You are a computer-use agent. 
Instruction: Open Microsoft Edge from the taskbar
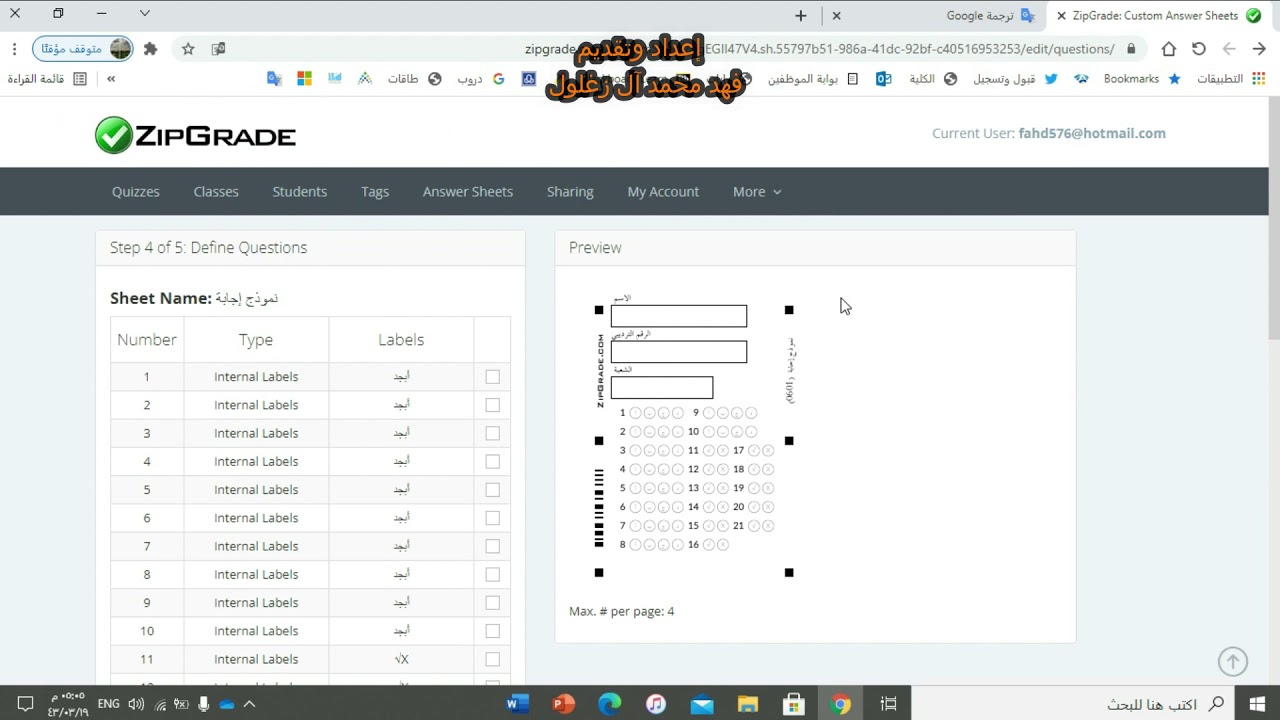pyautogui.click(x=609, y=704)
